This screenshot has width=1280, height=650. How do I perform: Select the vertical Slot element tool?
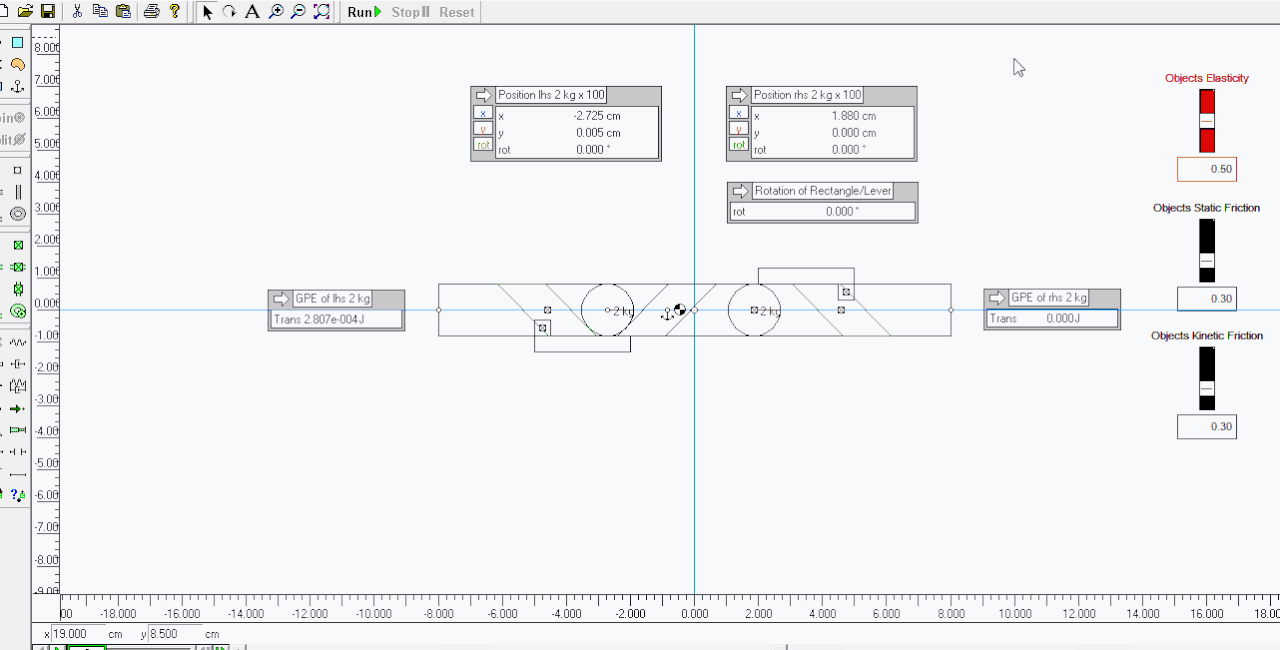(18, 192)
